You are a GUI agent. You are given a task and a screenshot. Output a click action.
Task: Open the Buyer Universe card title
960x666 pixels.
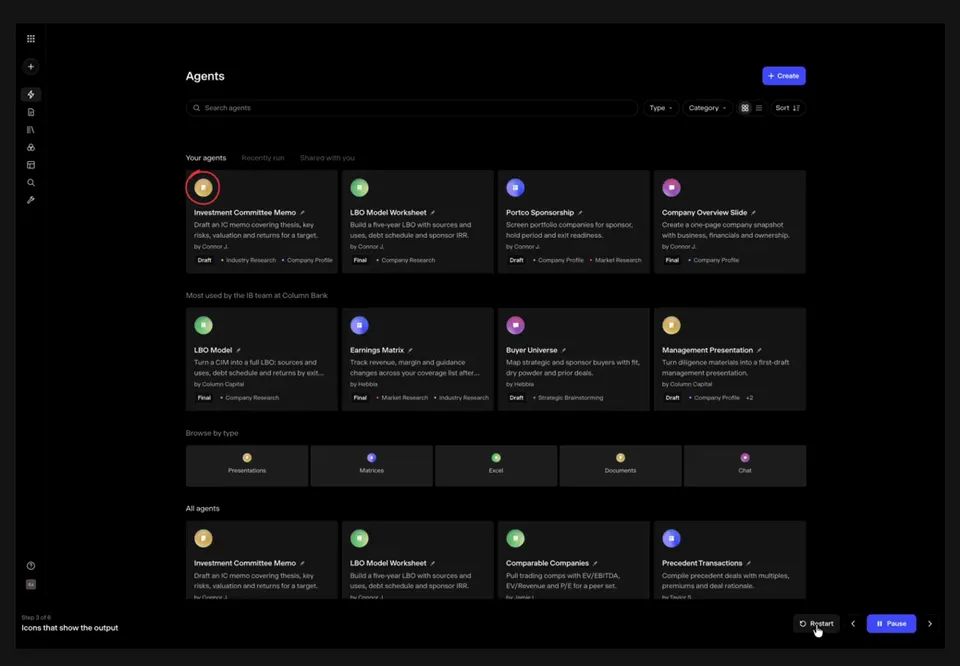pos(531,350)
